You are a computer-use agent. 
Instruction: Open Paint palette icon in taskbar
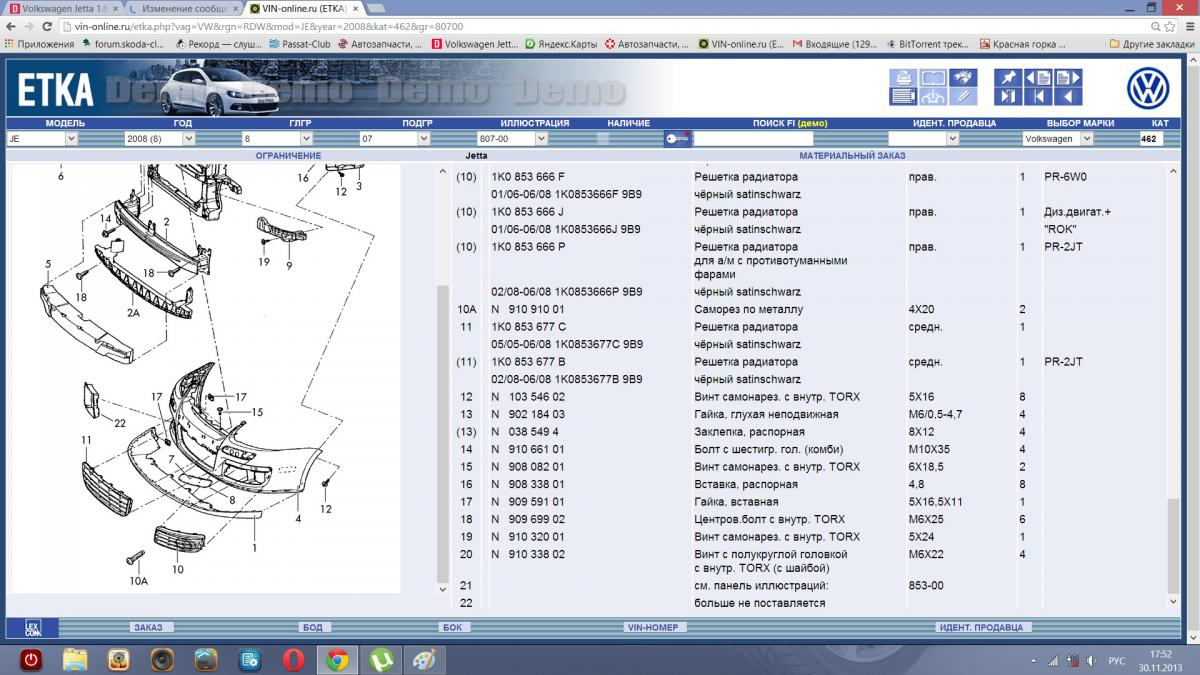pos(424,660)
